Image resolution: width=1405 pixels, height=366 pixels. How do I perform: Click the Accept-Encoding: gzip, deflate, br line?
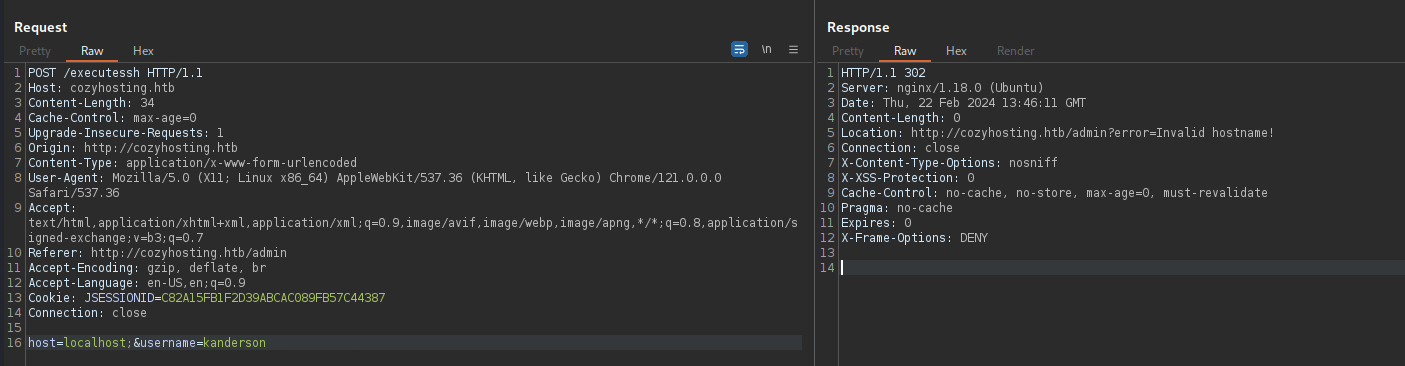[x=147, y=268]
